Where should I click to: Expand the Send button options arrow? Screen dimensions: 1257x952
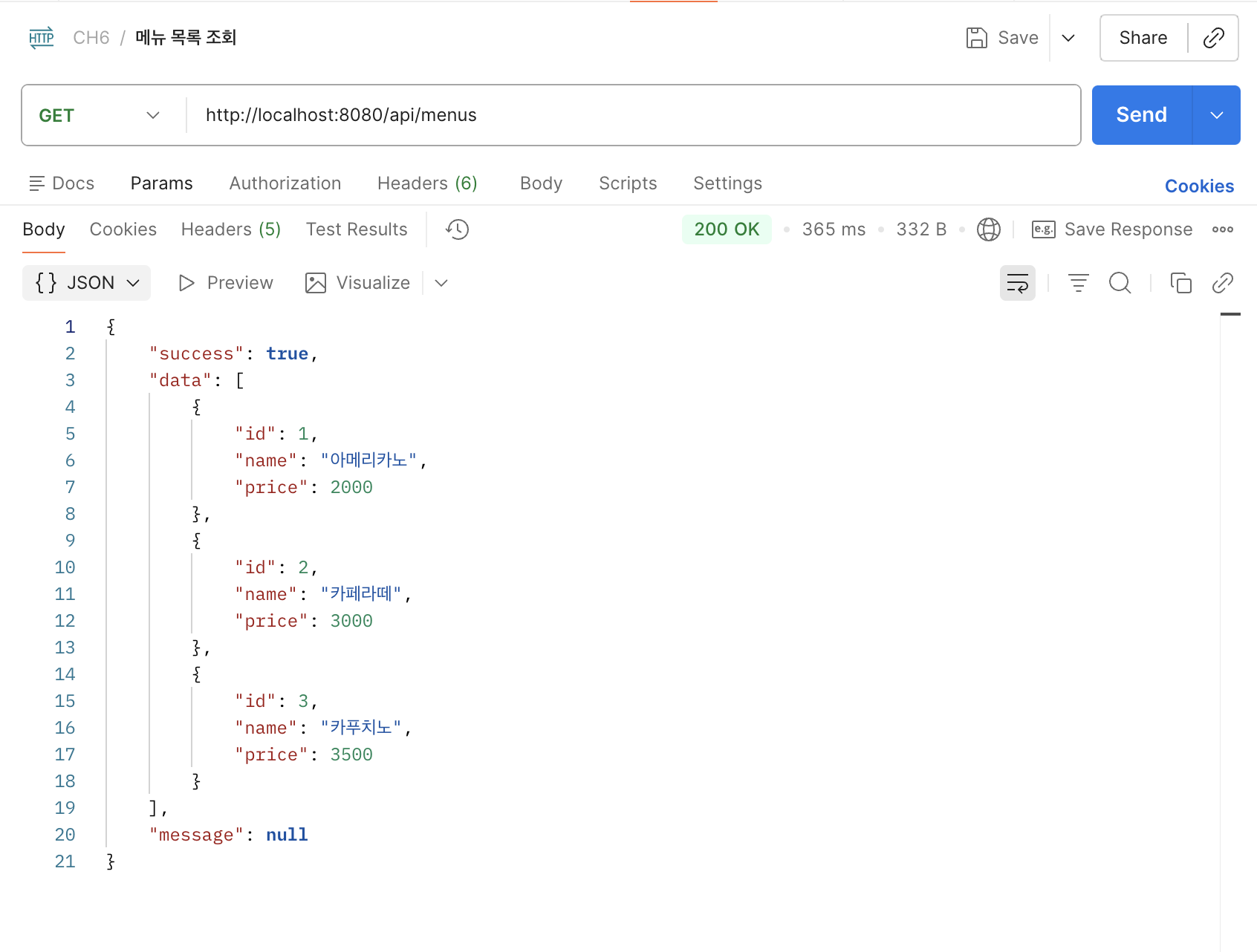click(1217, 115)
